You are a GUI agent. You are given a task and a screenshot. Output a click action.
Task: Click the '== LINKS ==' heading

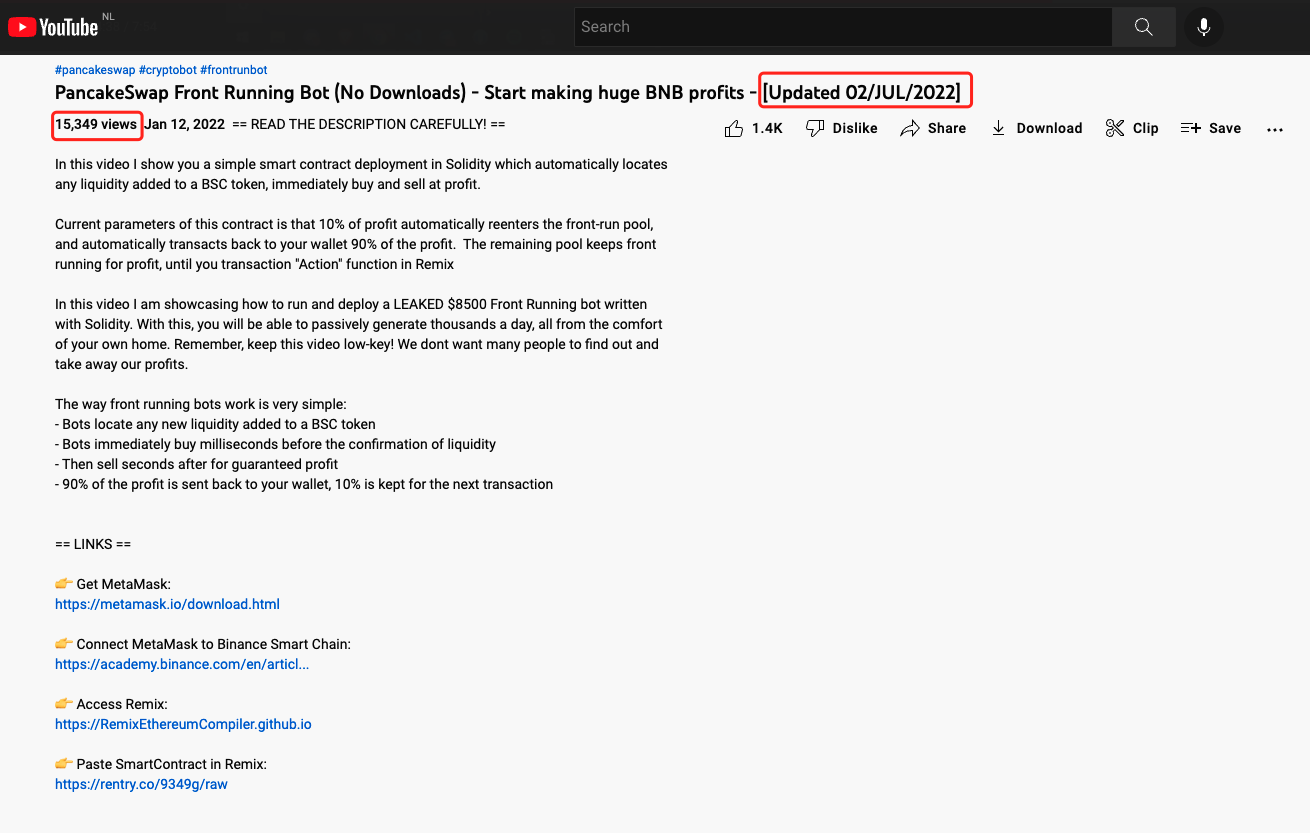point(93,544)
